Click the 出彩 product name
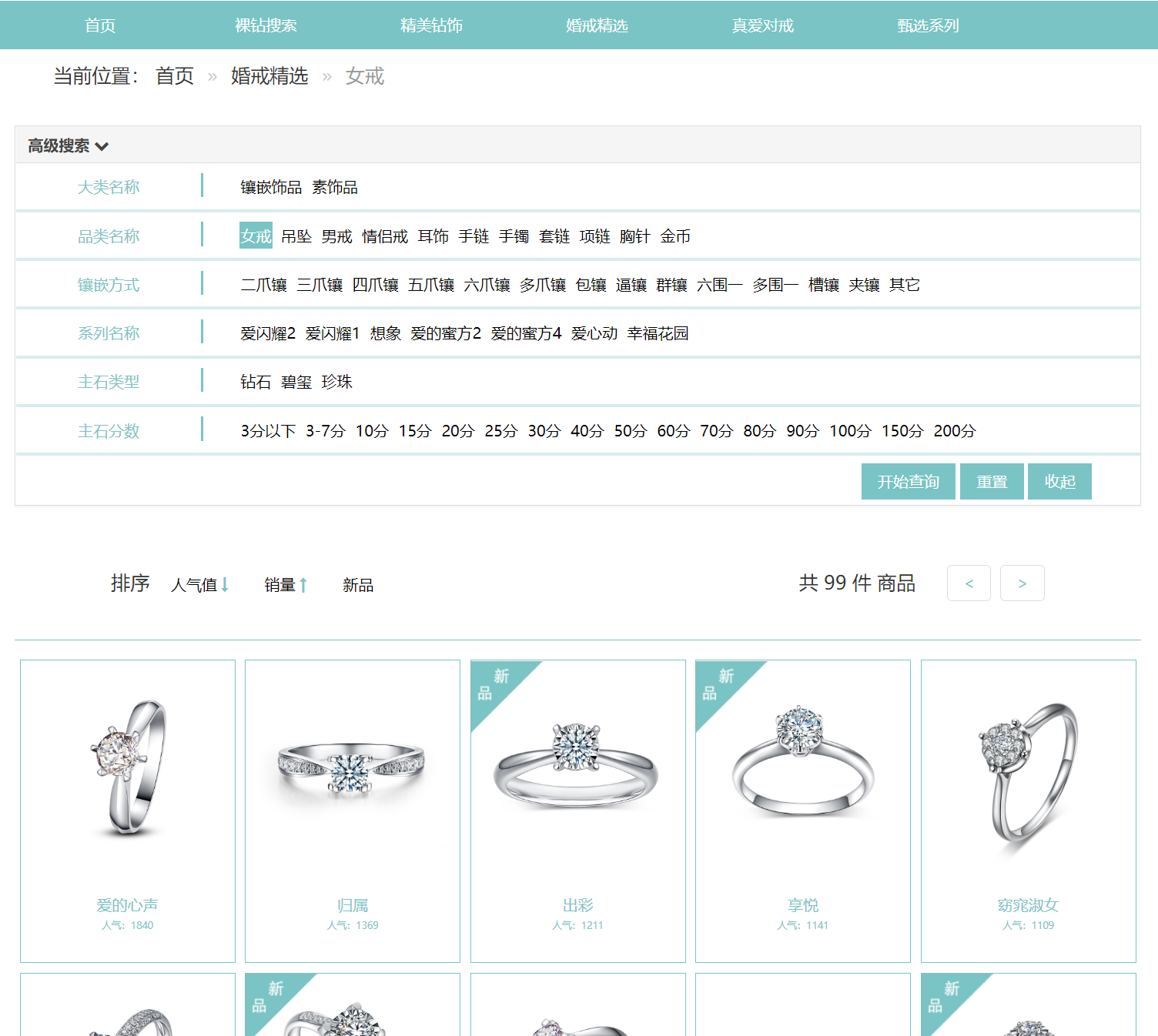The width and height of the screenshot is (1158, 1036). [x=577, y=905]
